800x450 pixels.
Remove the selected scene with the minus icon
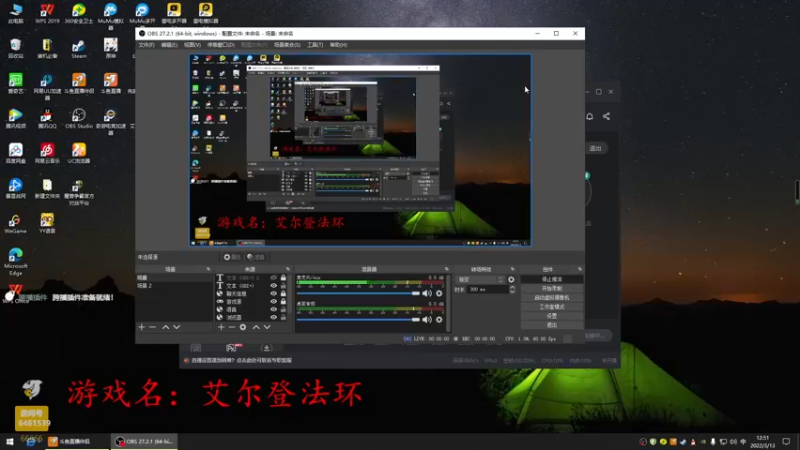(153, 327)
